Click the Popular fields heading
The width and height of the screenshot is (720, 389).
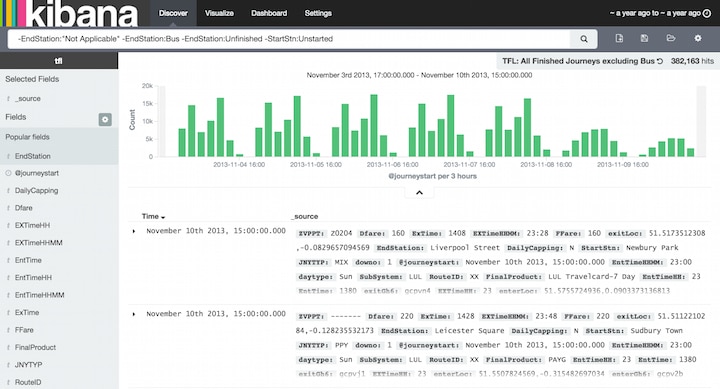pos(28,137)
